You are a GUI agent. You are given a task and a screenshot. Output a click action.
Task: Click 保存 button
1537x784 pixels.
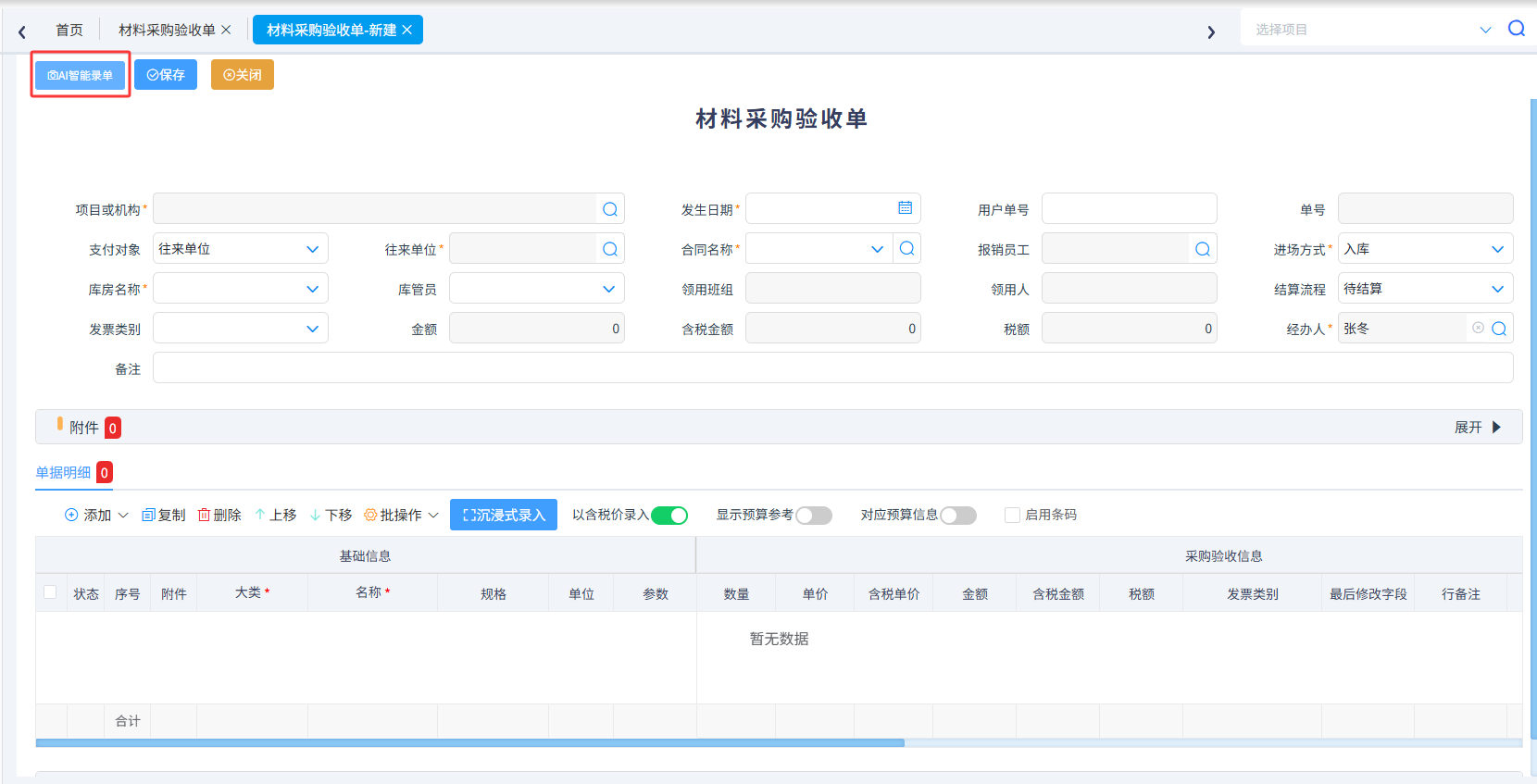pyautogui.click(x=166, y=75)
